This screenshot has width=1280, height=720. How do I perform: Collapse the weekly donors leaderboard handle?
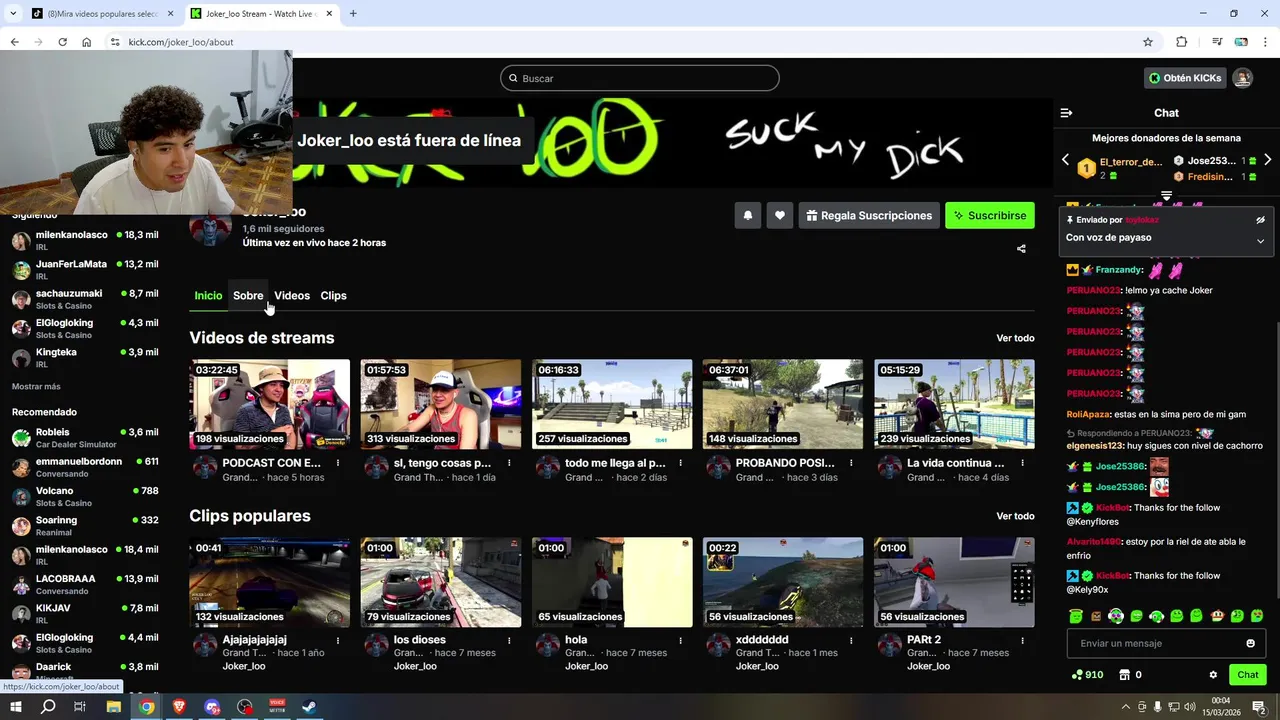pos(1166,195)
